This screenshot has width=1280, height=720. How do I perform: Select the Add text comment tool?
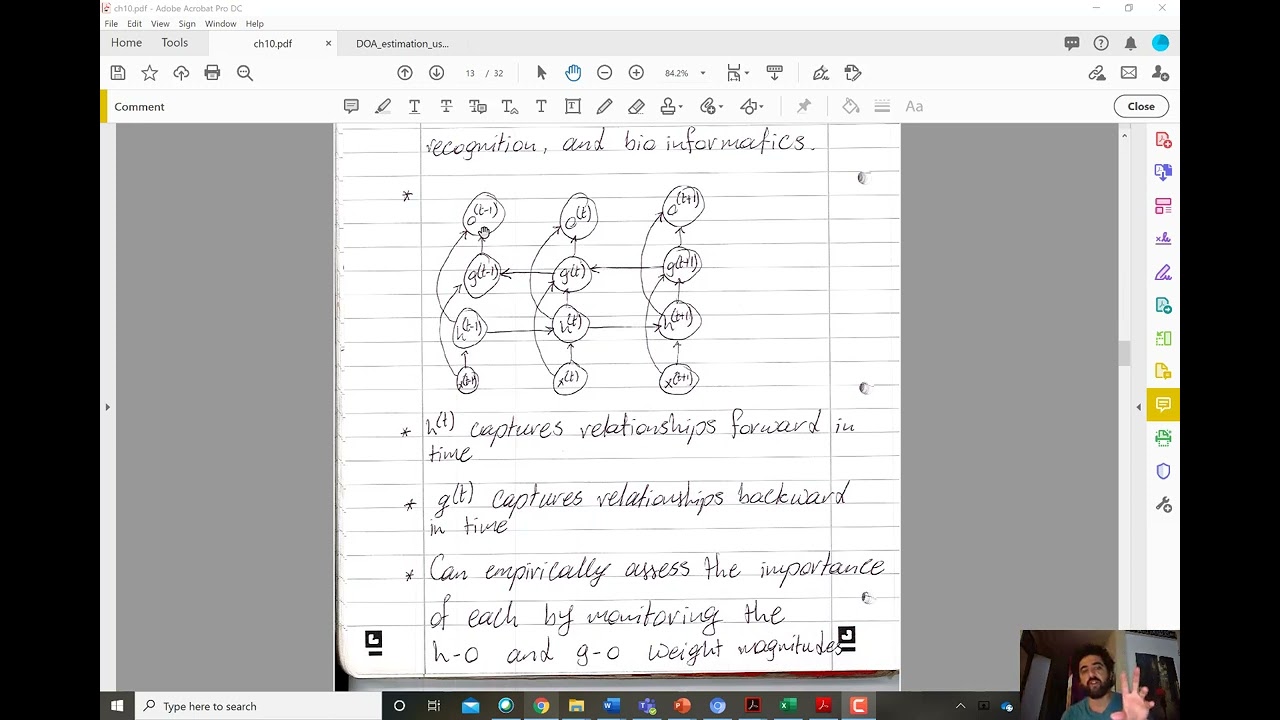point(541,106)
